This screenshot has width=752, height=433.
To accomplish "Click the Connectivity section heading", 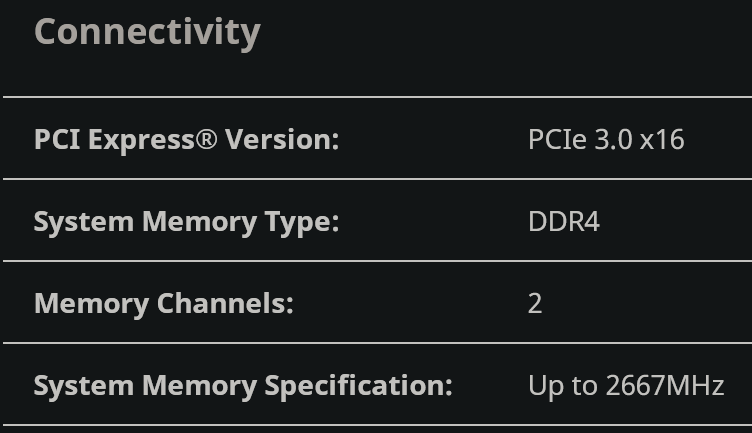I will 147,33.
